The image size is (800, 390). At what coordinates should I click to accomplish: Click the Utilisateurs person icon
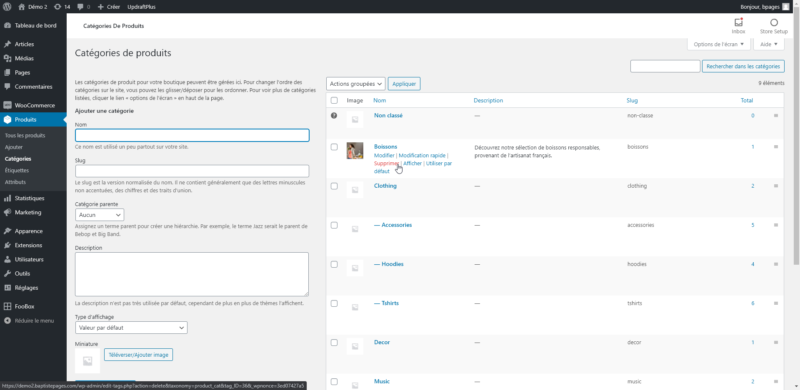(7, 259)
